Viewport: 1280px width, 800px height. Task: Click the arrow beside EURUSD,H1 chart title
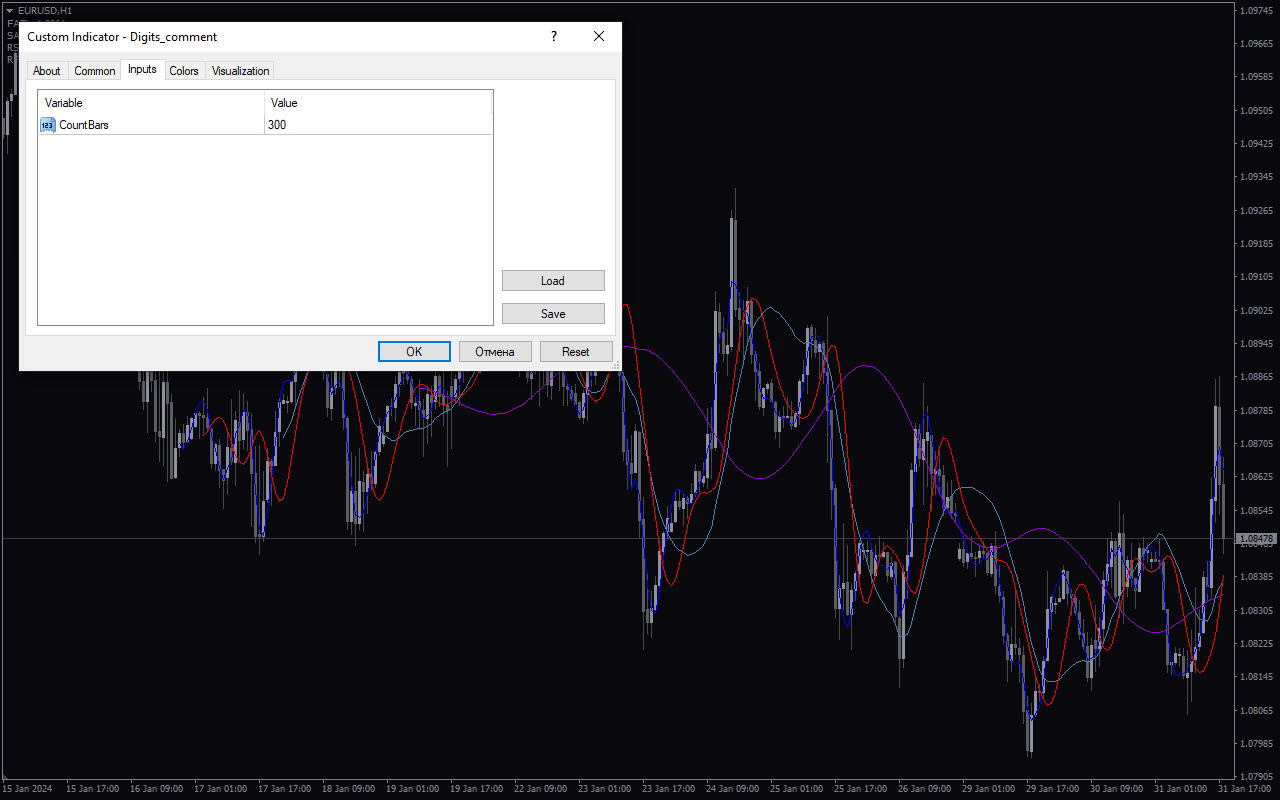click(10, 10)
